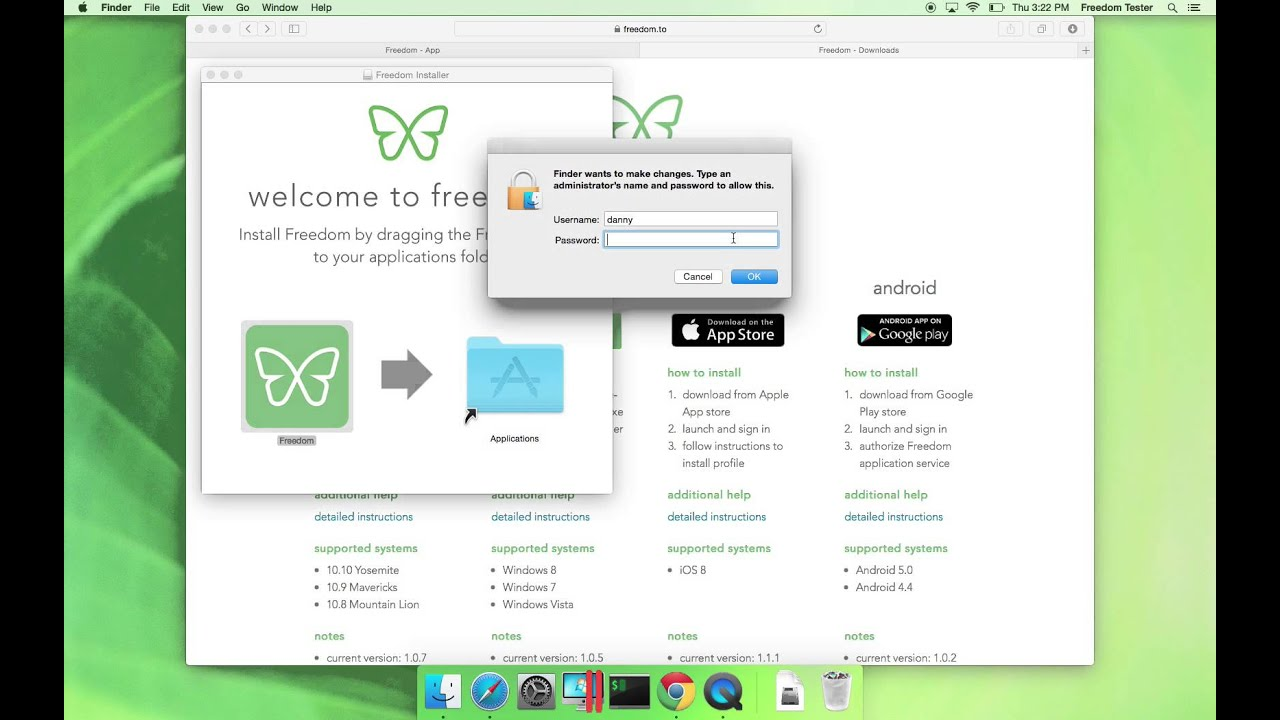The height and width of the screenshot is (720, 1280).
Task: Open Notification Center in menu bar
Action: (1193, 7)
